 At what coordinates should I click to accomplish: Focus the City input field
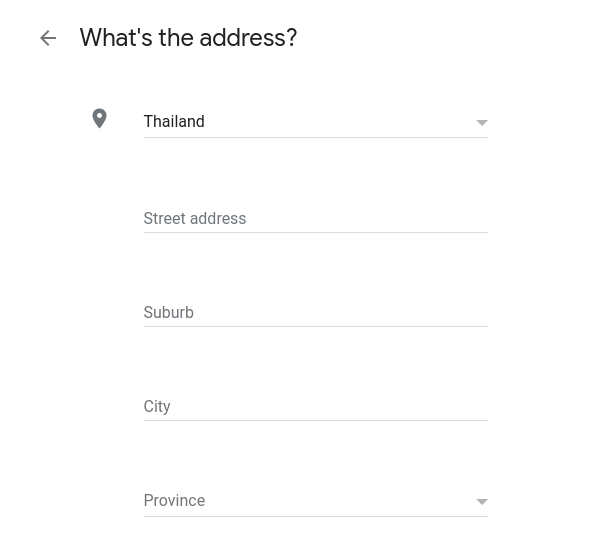316,406
